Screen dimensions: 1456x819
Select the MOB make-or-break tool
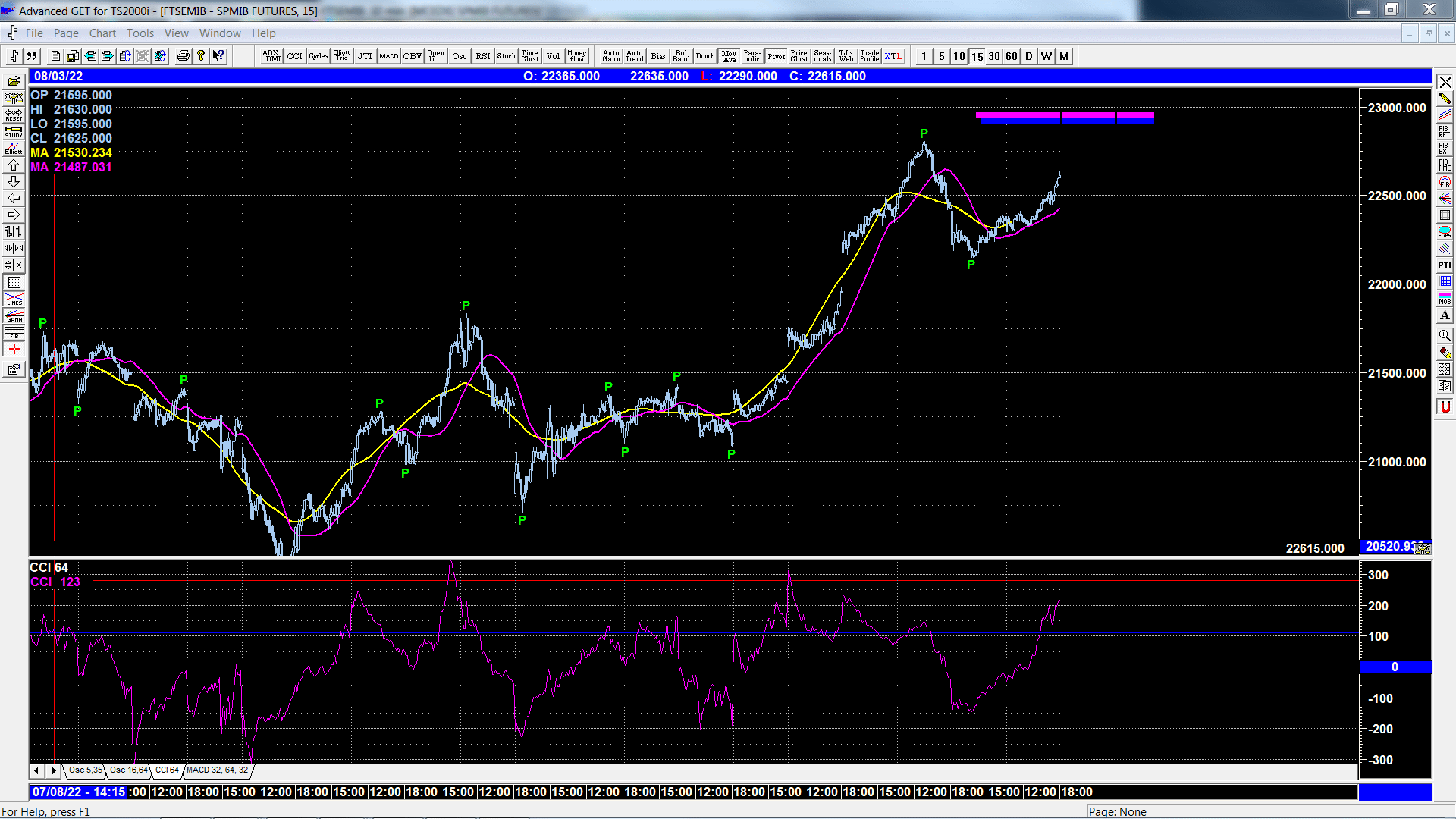point(1445,299)
